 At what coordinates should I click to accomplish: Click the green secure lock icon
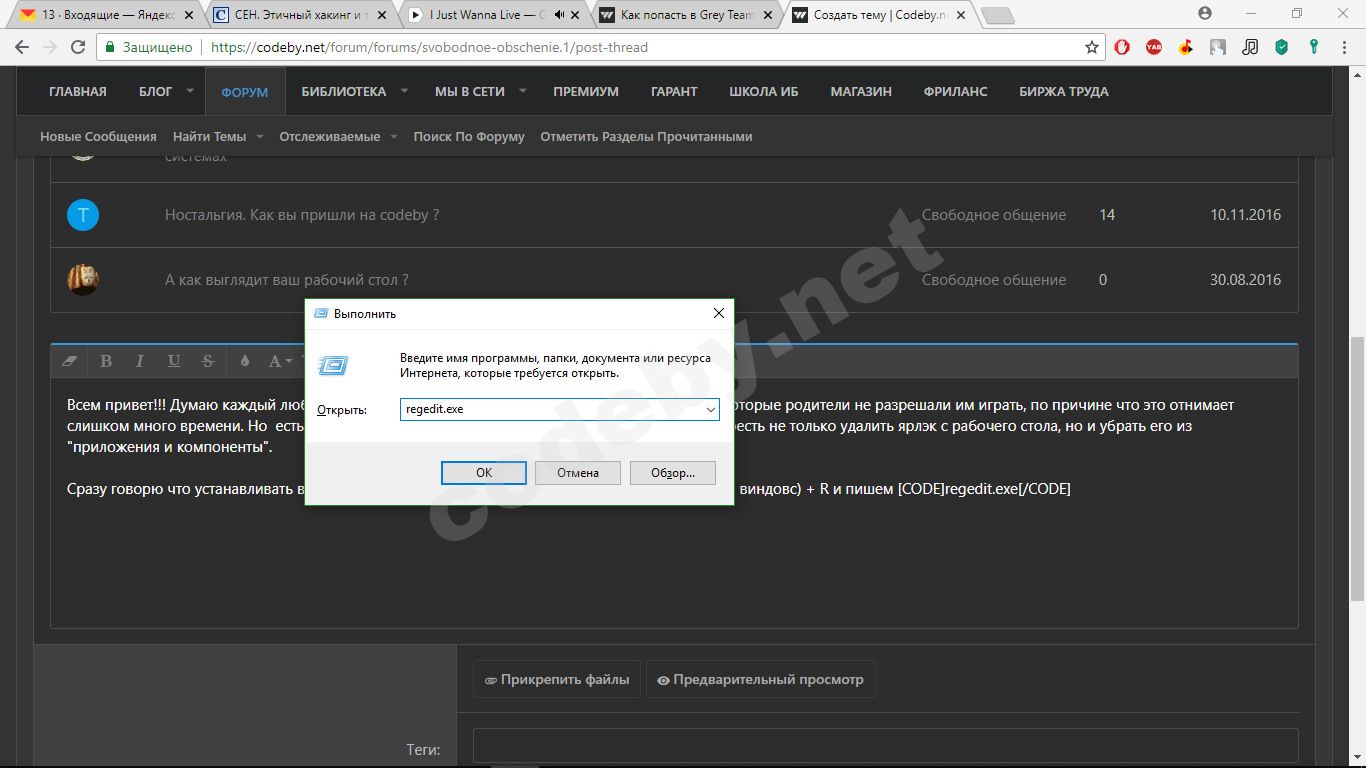click(110, 47)
